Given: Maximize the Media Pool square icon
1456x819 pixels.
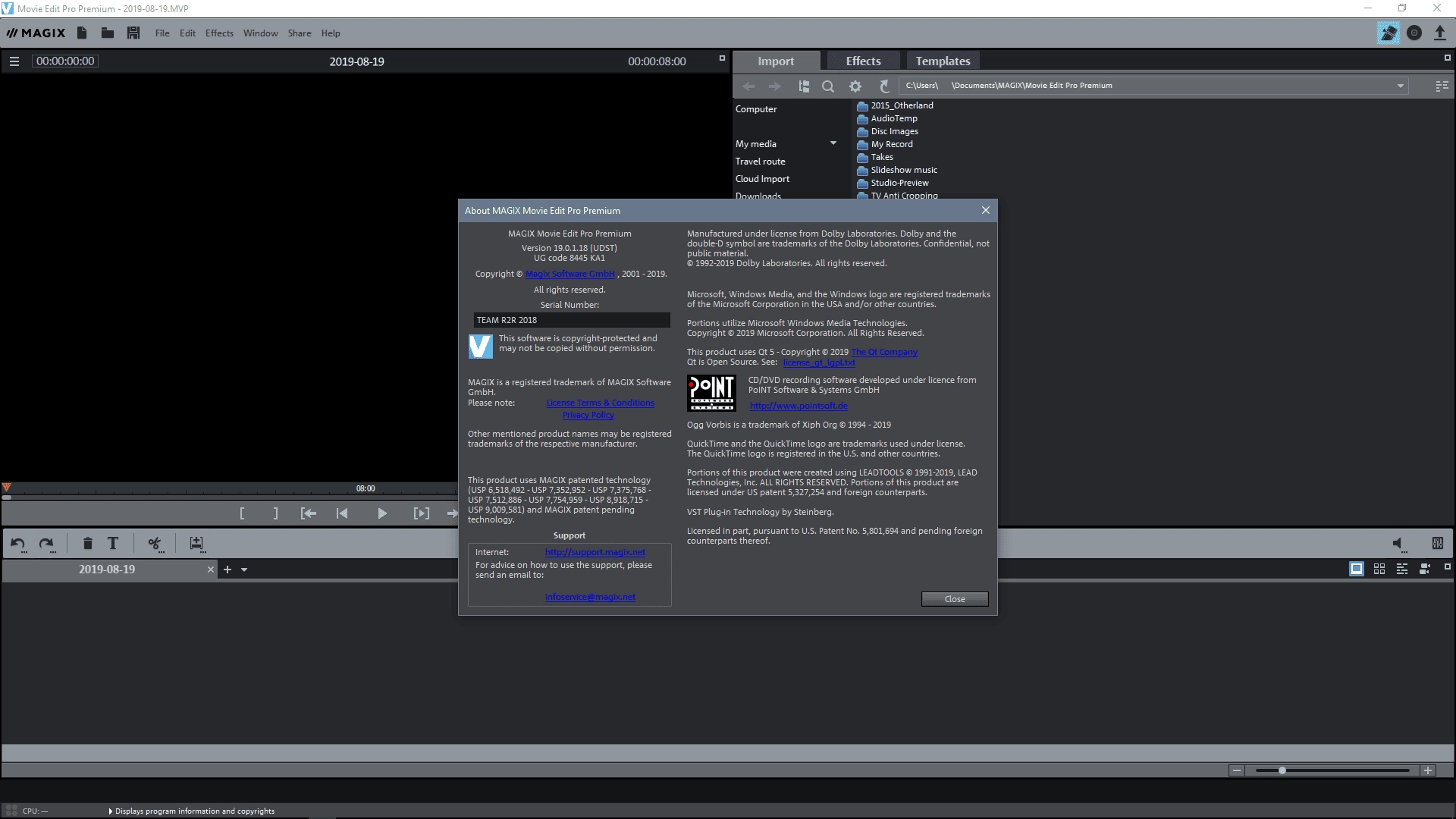Looking at the screenshot, I should (x=1447, y=58).
